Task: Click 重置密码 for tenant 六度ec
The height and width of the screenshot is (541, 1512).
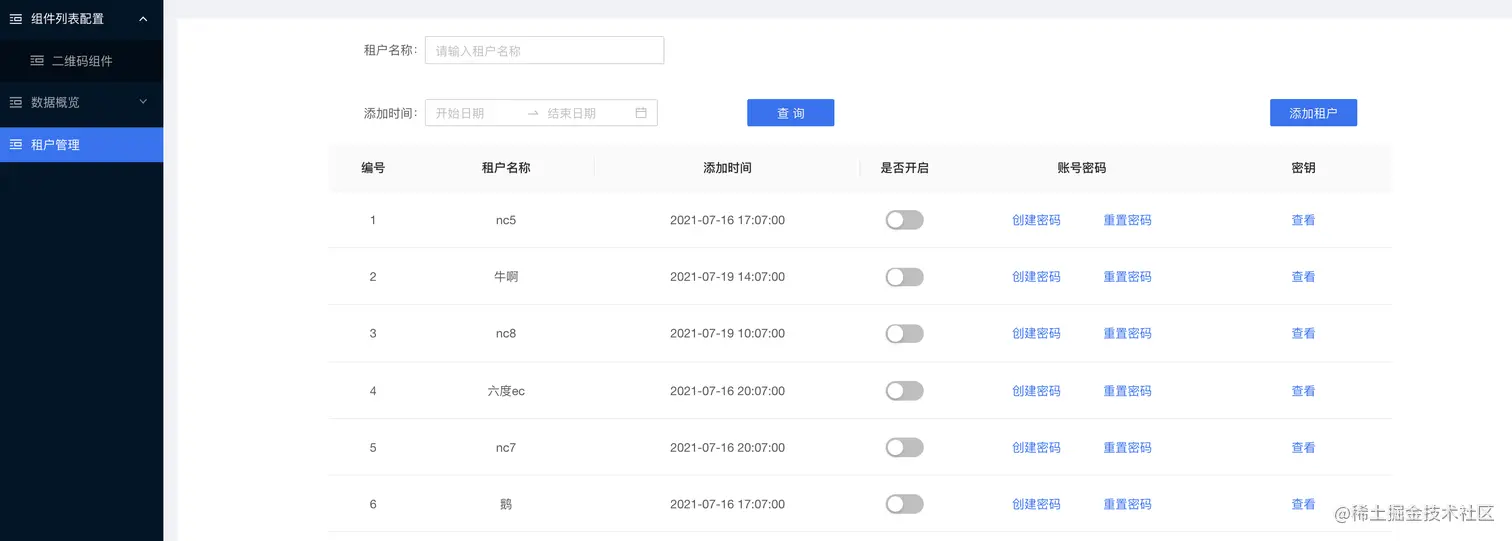Action: click(x=1127, y=391)
